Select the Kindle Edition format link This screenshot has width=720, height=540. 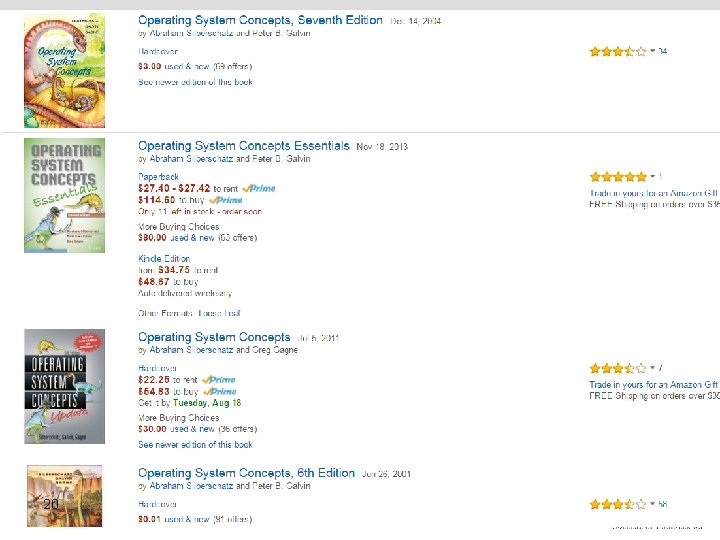click(x=164, y=259)
